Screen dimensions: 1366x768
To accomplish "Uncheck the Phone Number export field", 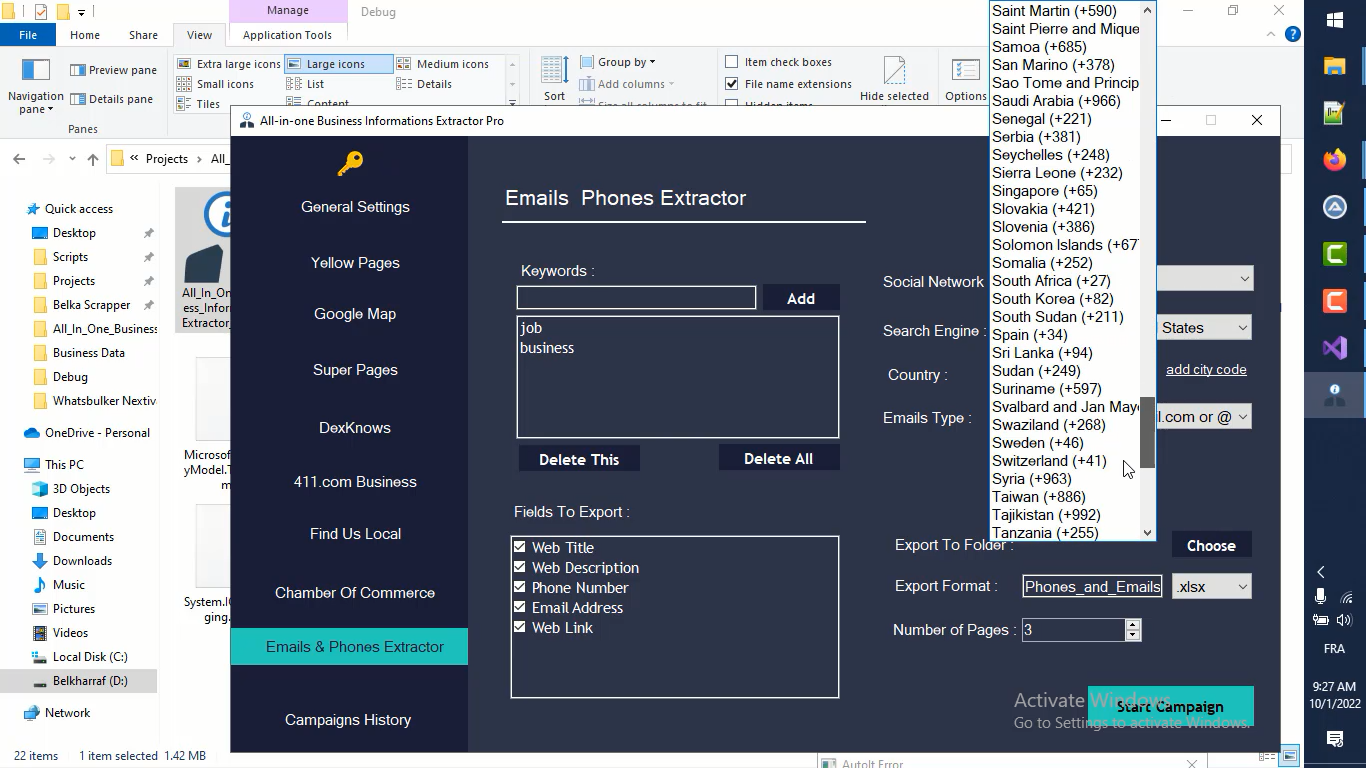I will 520,587.
